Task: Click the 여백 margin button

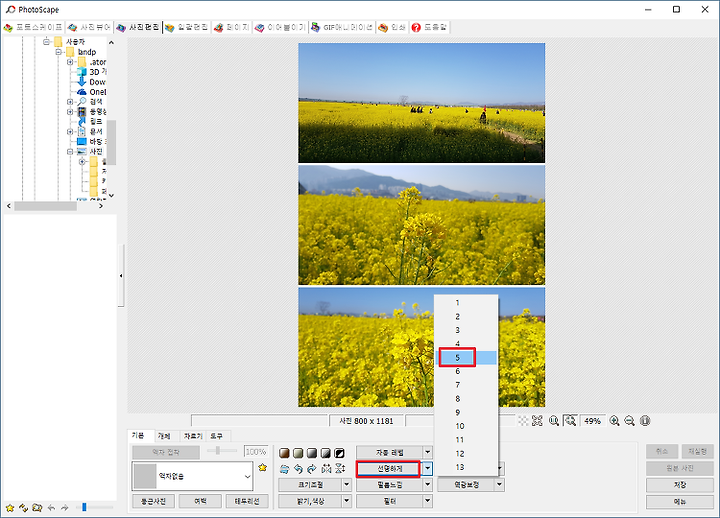Action: click(x=200, y=501)
